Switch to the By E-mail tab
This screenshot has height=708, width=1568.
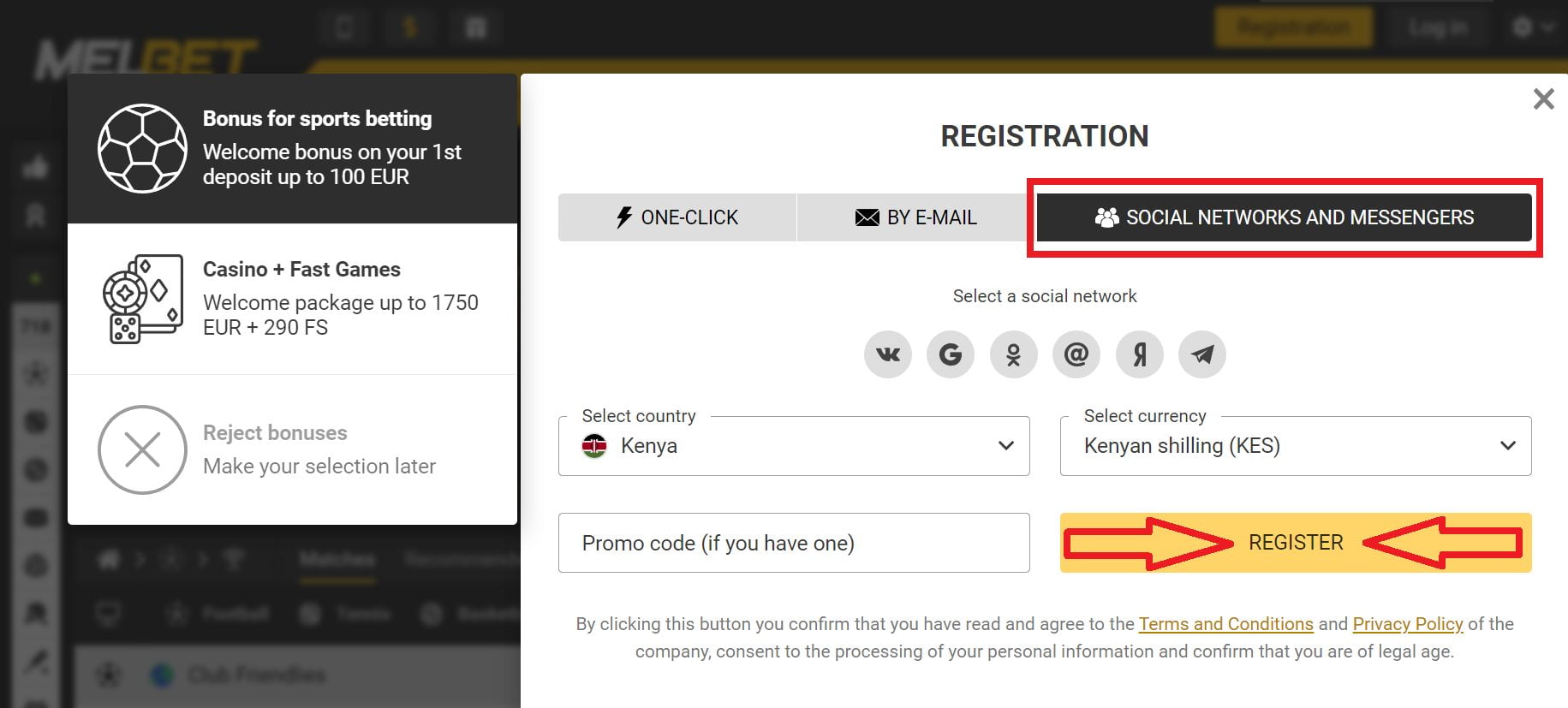(x=915, y=217)
